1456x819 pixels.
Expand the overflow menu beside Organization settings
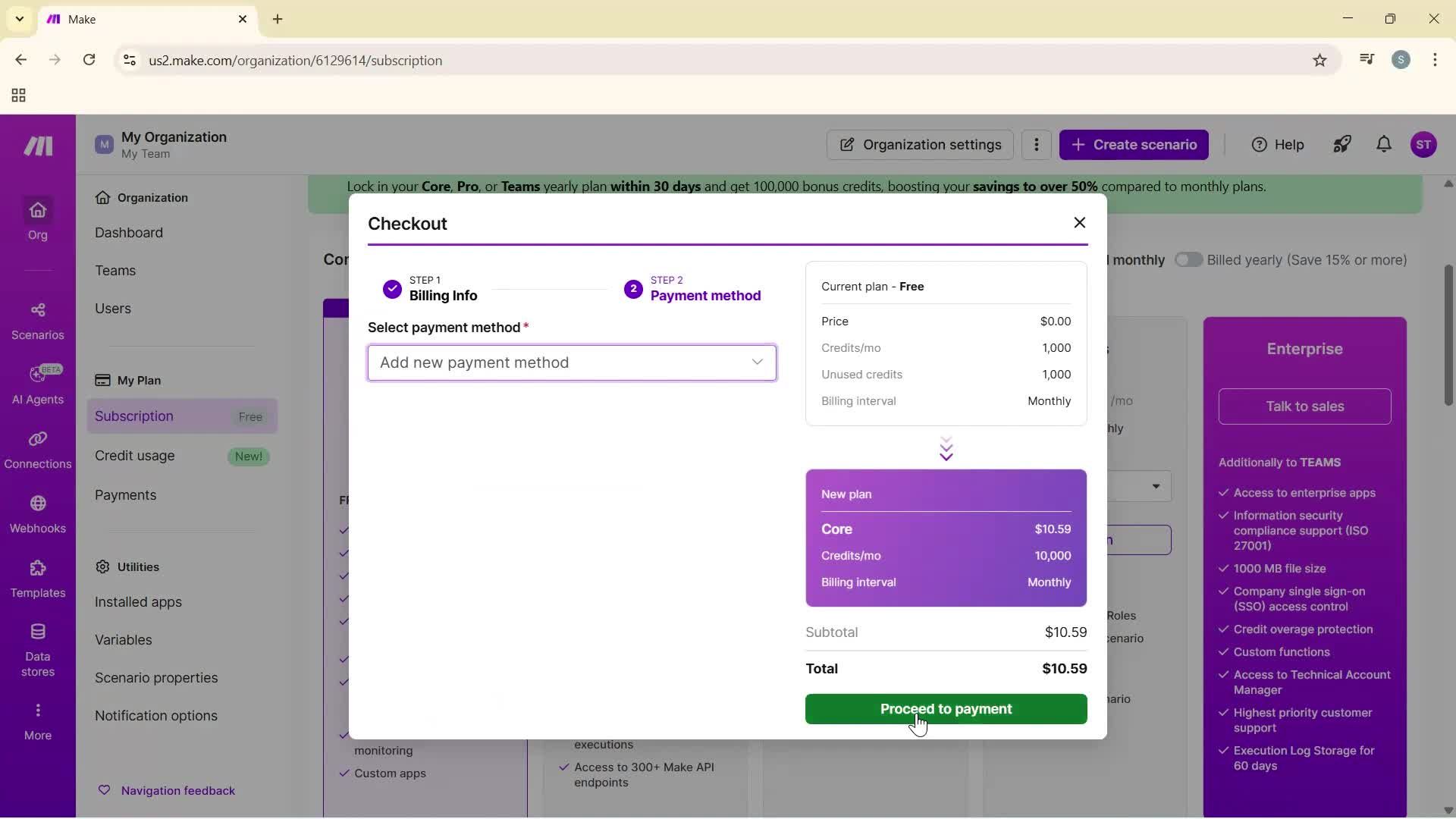pos(1036,145)
